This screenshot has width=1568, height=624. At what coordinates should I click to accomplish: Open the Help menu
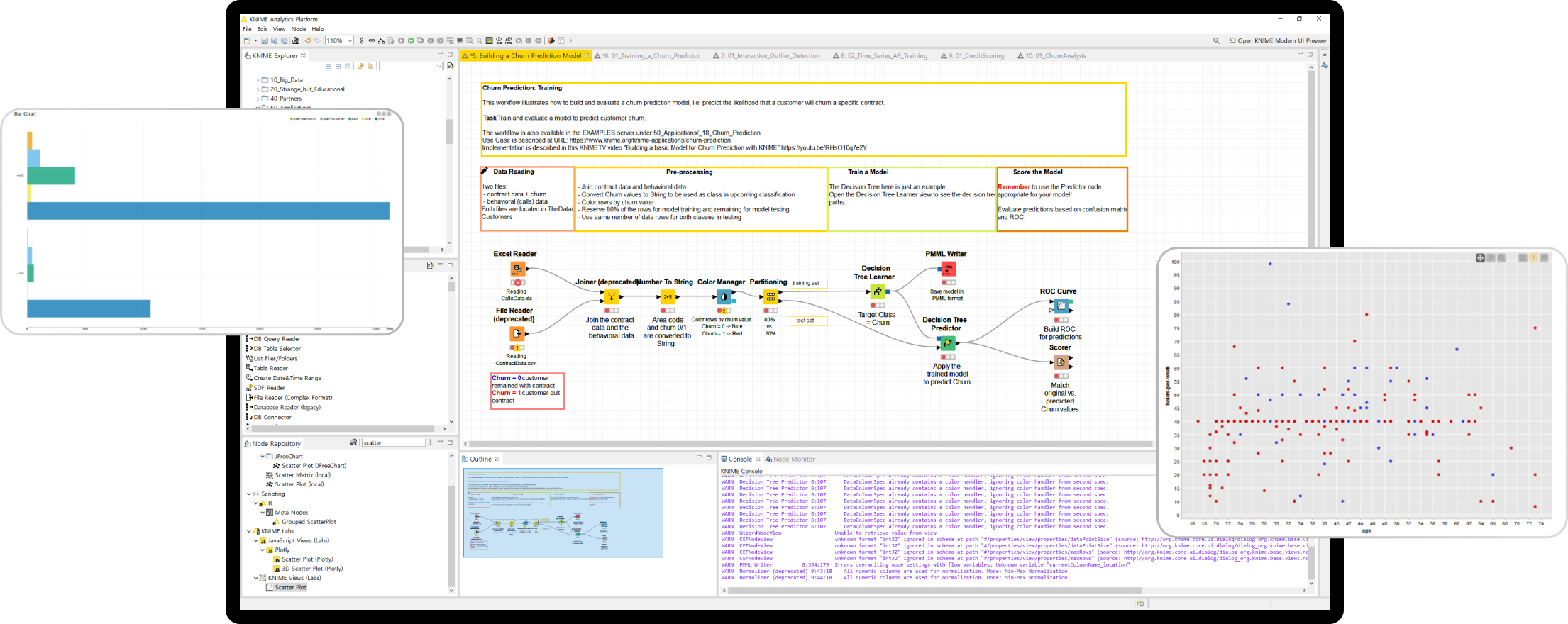(x=318, y=29)
